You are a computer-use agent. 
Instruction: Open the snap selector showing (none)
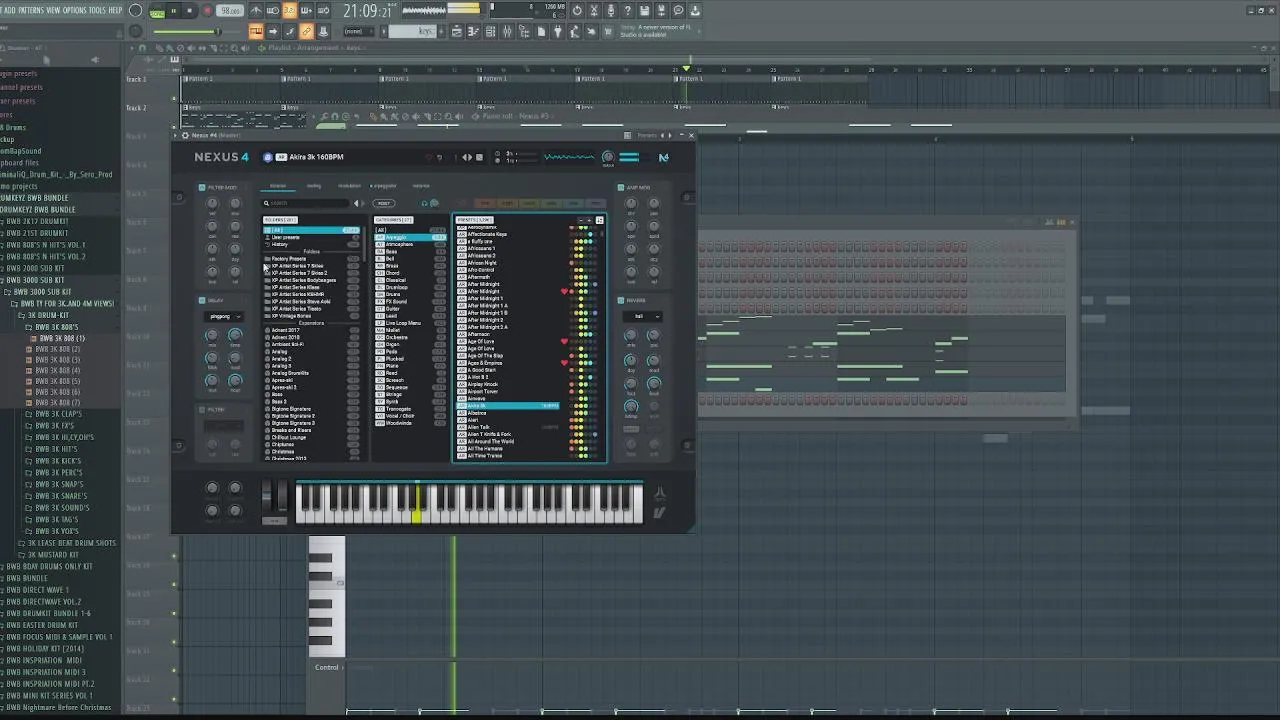pos(359,31)
